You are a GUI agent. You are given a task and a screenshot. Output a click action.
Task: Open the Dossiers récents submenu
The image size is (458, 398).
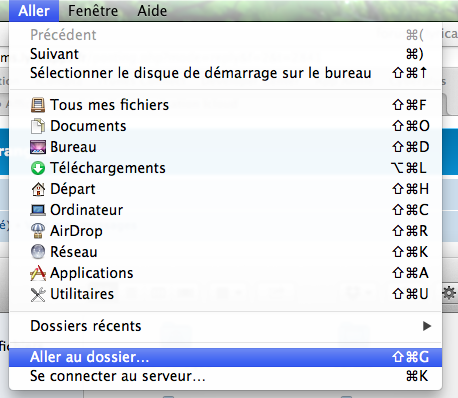point(225,326)
